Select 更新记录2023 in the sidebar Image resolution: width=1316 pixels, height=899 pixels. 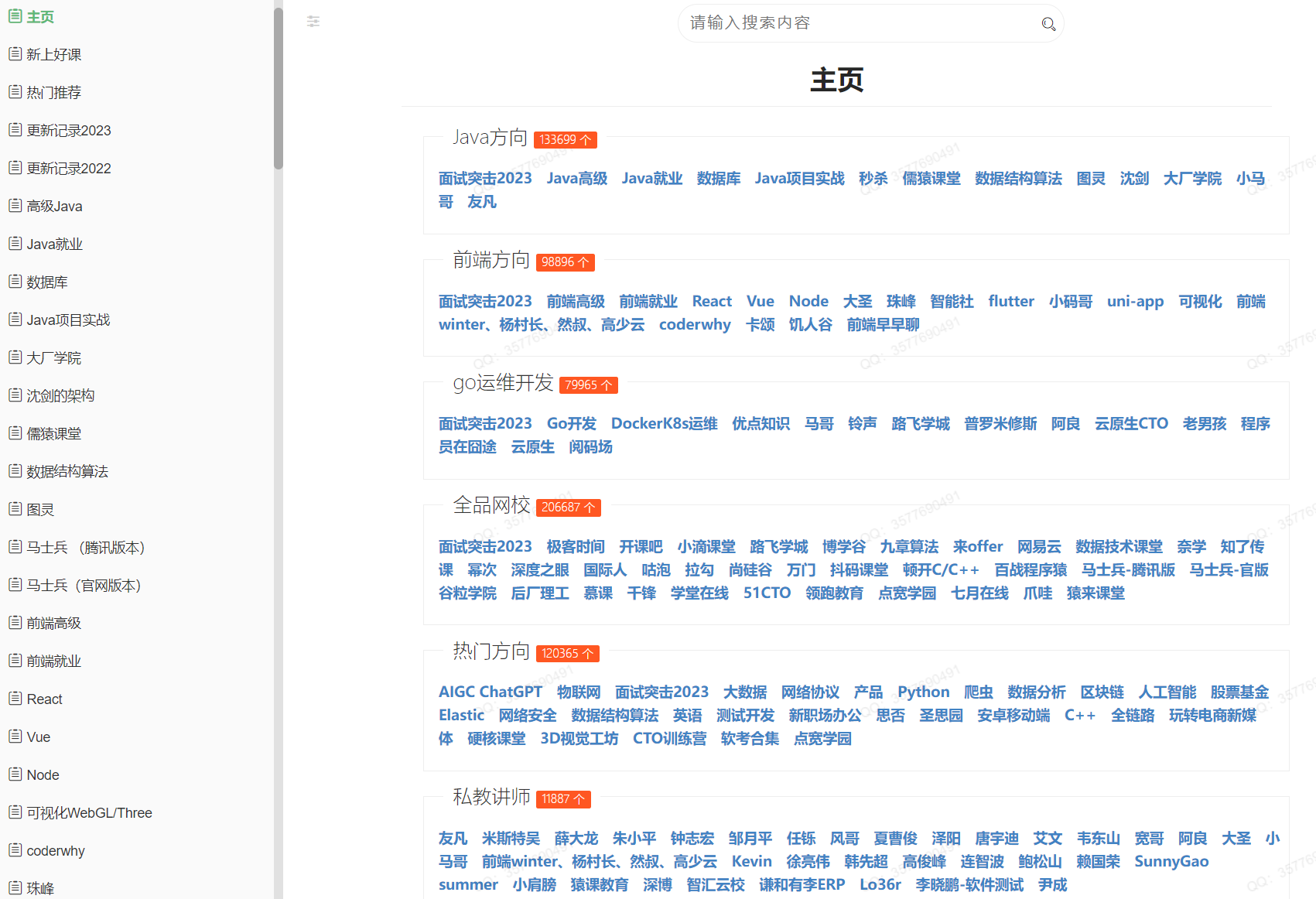click(x=69, y=131)
